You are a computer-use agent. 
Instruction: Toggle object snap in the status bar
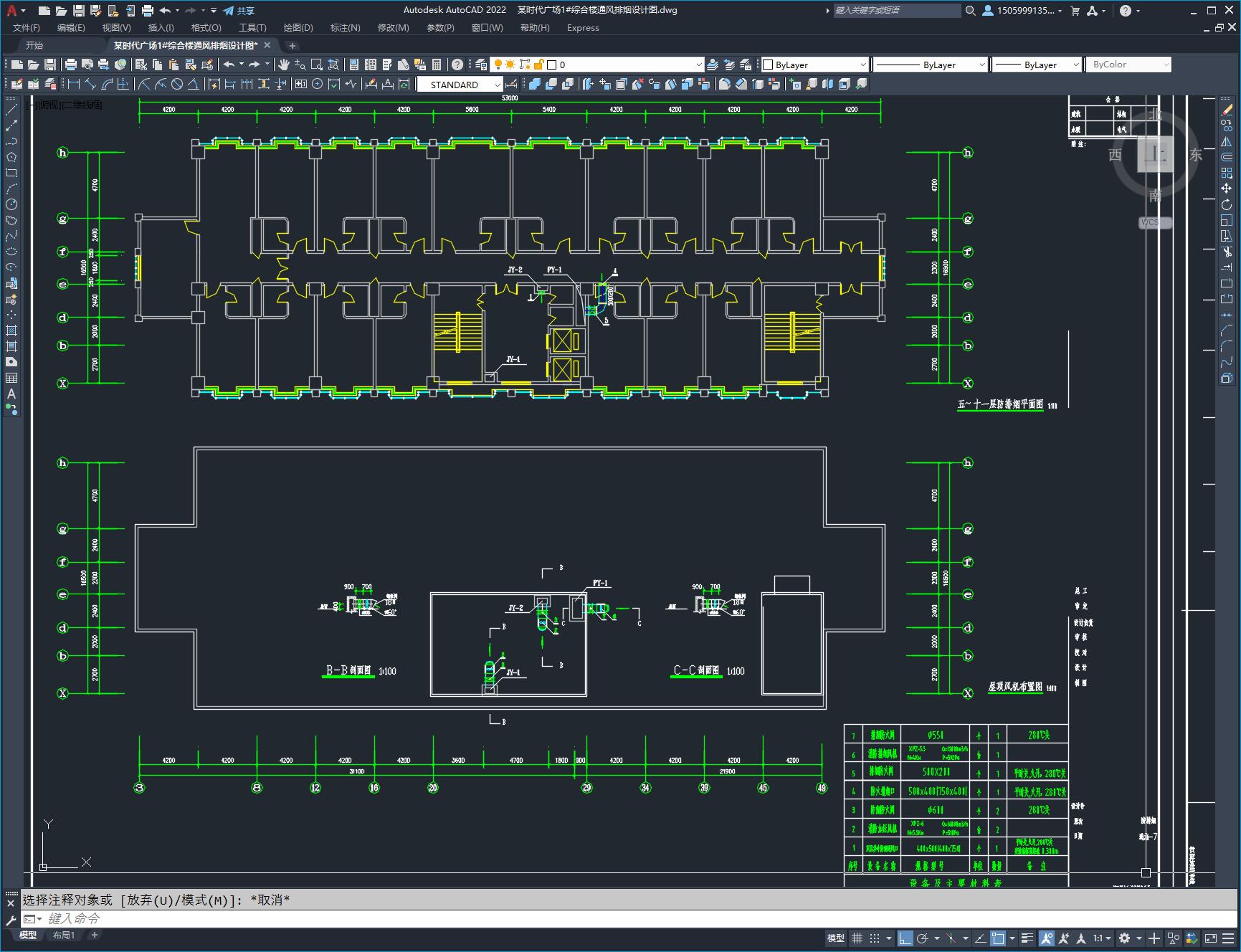tap(998, 938)
